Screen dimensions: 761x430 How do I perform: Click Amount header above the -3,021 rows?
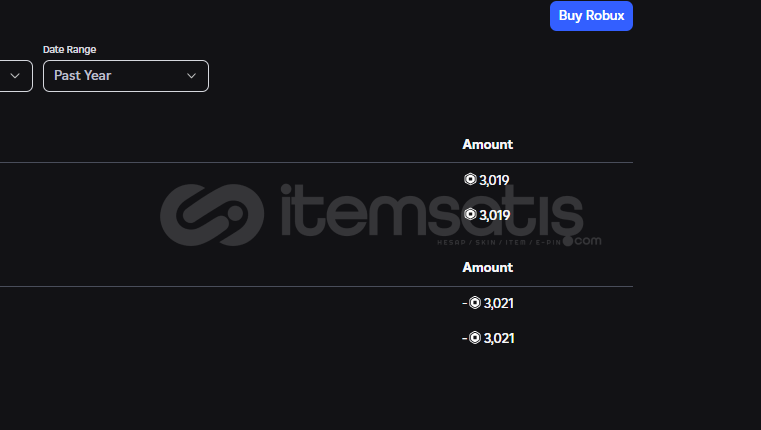click(x=487, y=267)
